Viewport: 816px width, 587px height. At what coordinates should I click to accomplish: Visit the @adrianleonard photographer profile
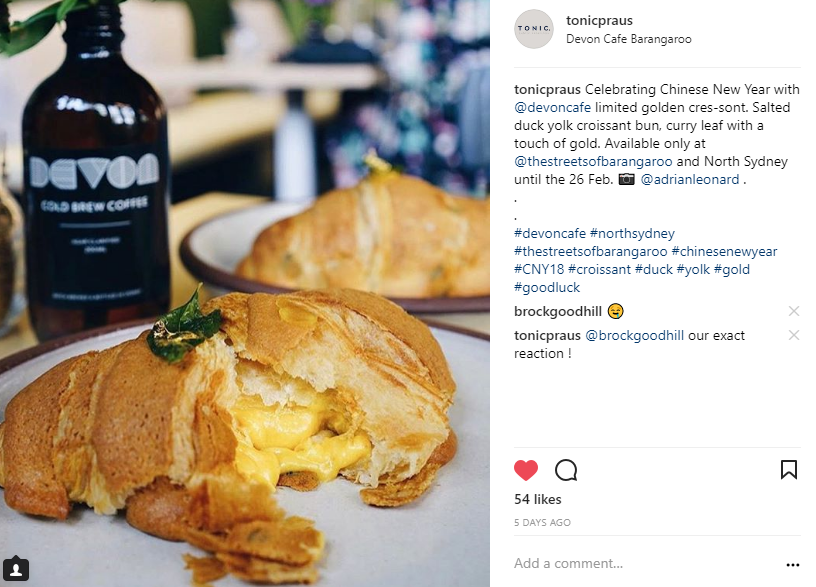click(690, 180)
